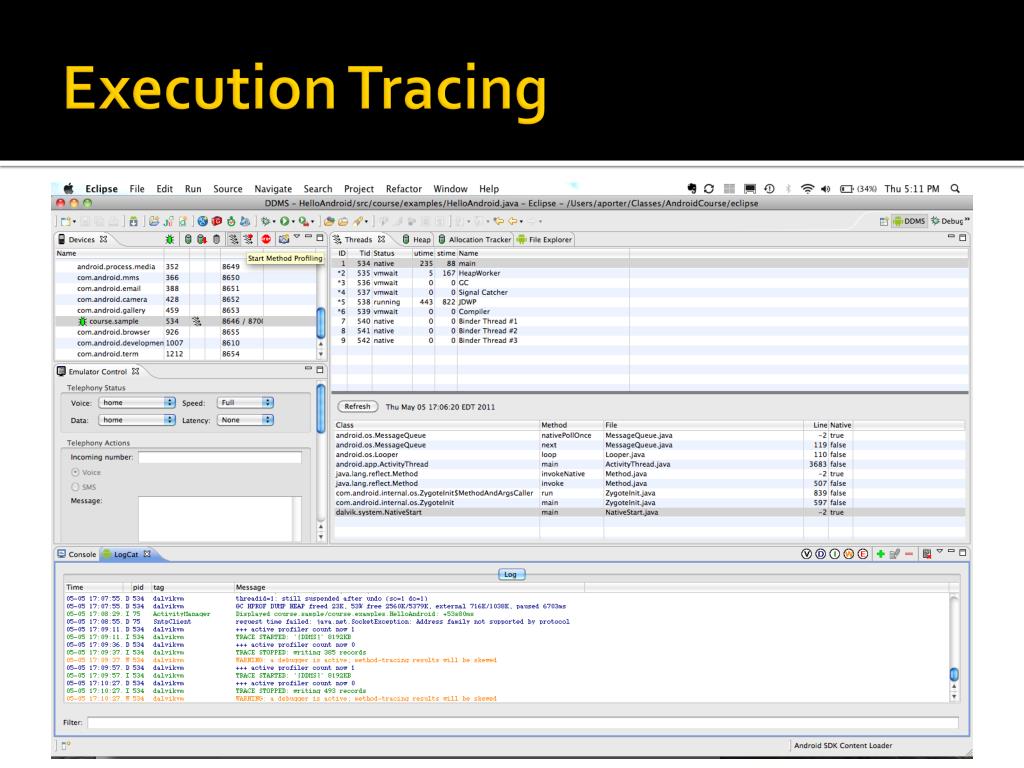This screenshot has width=1024, height=768.
Task: Click the red Stop Process icon
Action: coord(266,240)
